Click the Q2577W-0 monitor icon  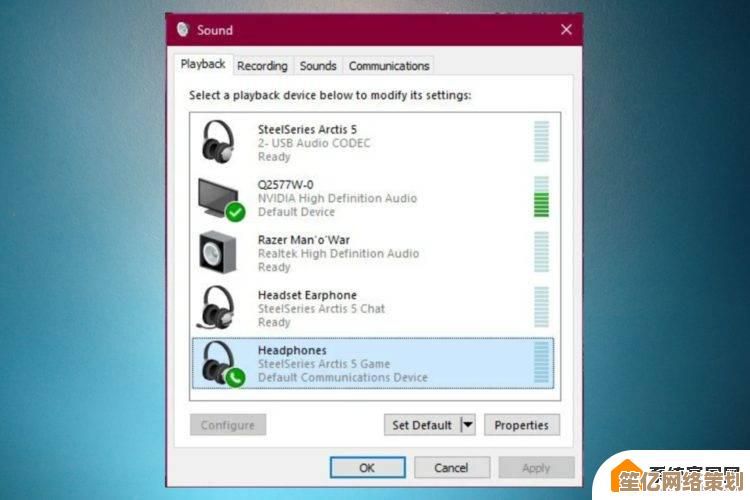tap(221, 200)
